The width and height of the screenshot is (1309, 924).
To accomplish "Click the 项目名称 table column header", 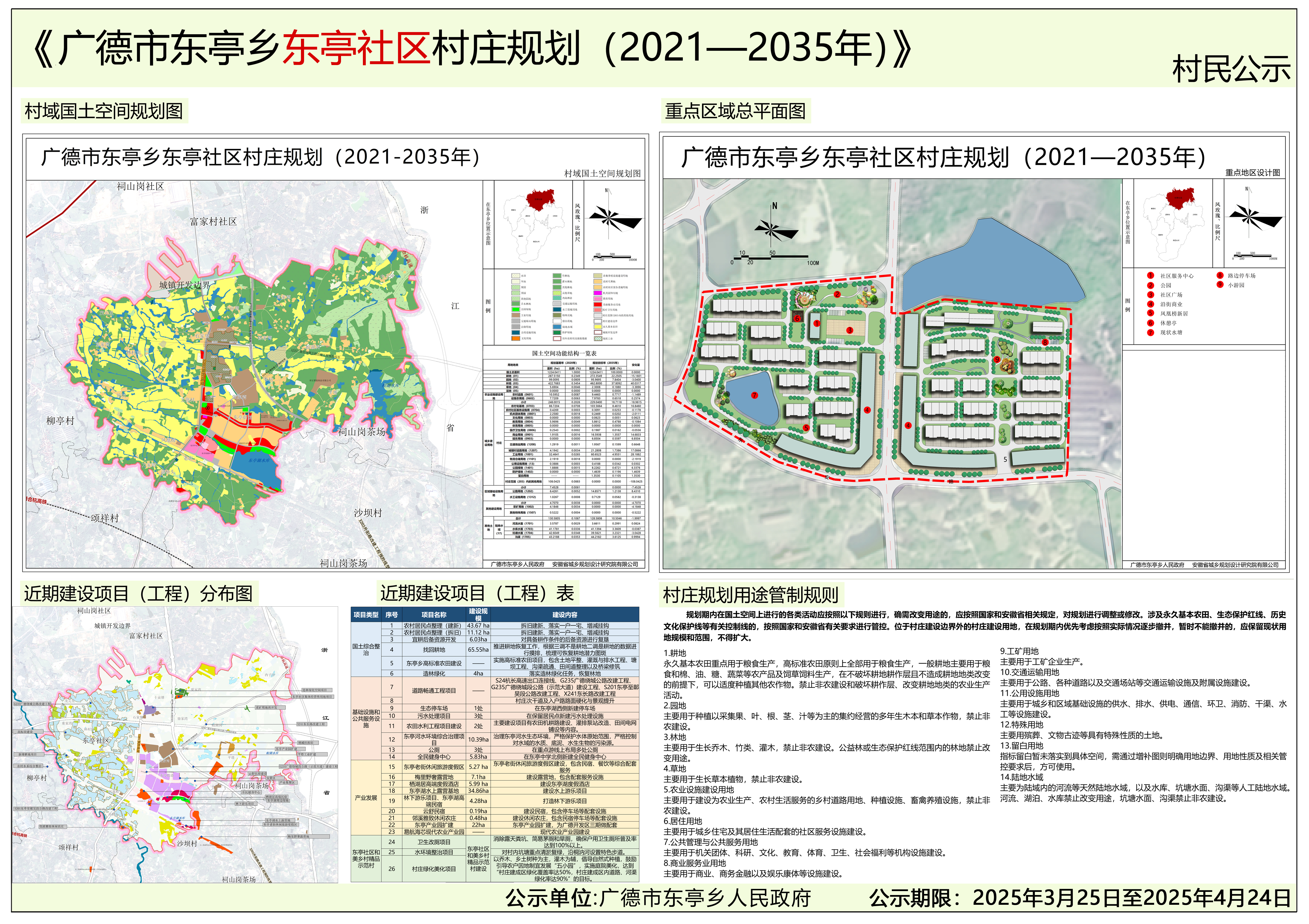I will pos(434,615).
